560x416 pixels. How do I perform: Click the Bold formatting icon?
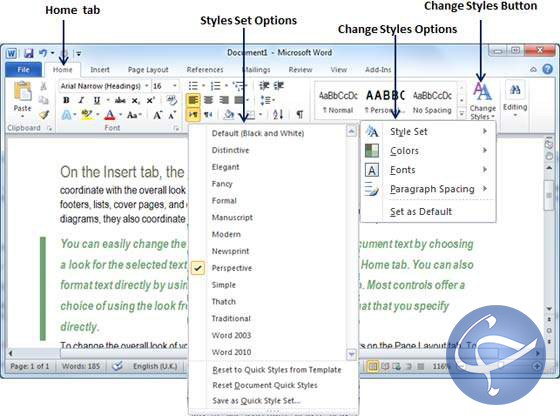pyautogui.click(x=66, y=100)
